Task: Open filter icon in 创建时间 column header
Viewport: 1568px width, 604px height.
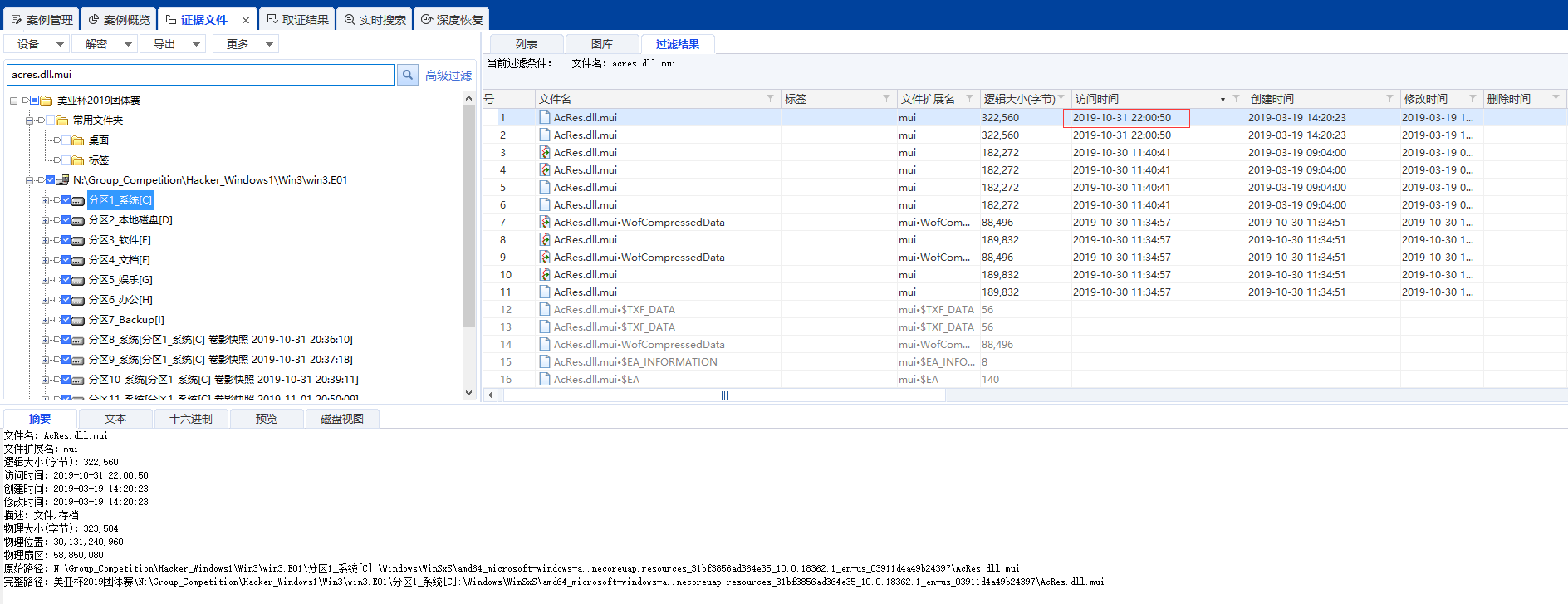Action: 1389,99
